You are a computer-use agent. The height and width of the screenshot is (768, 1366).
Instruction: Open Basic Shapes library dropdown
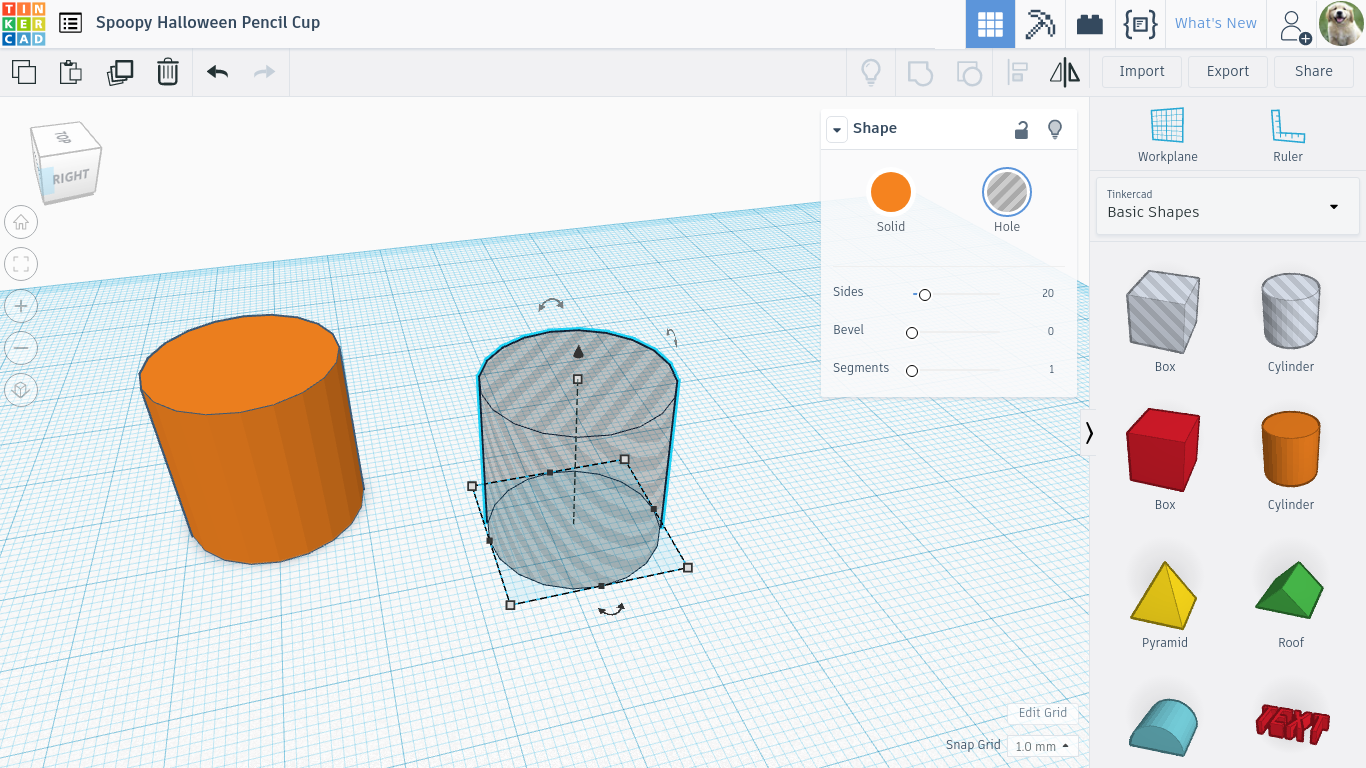coord(1227,206)
